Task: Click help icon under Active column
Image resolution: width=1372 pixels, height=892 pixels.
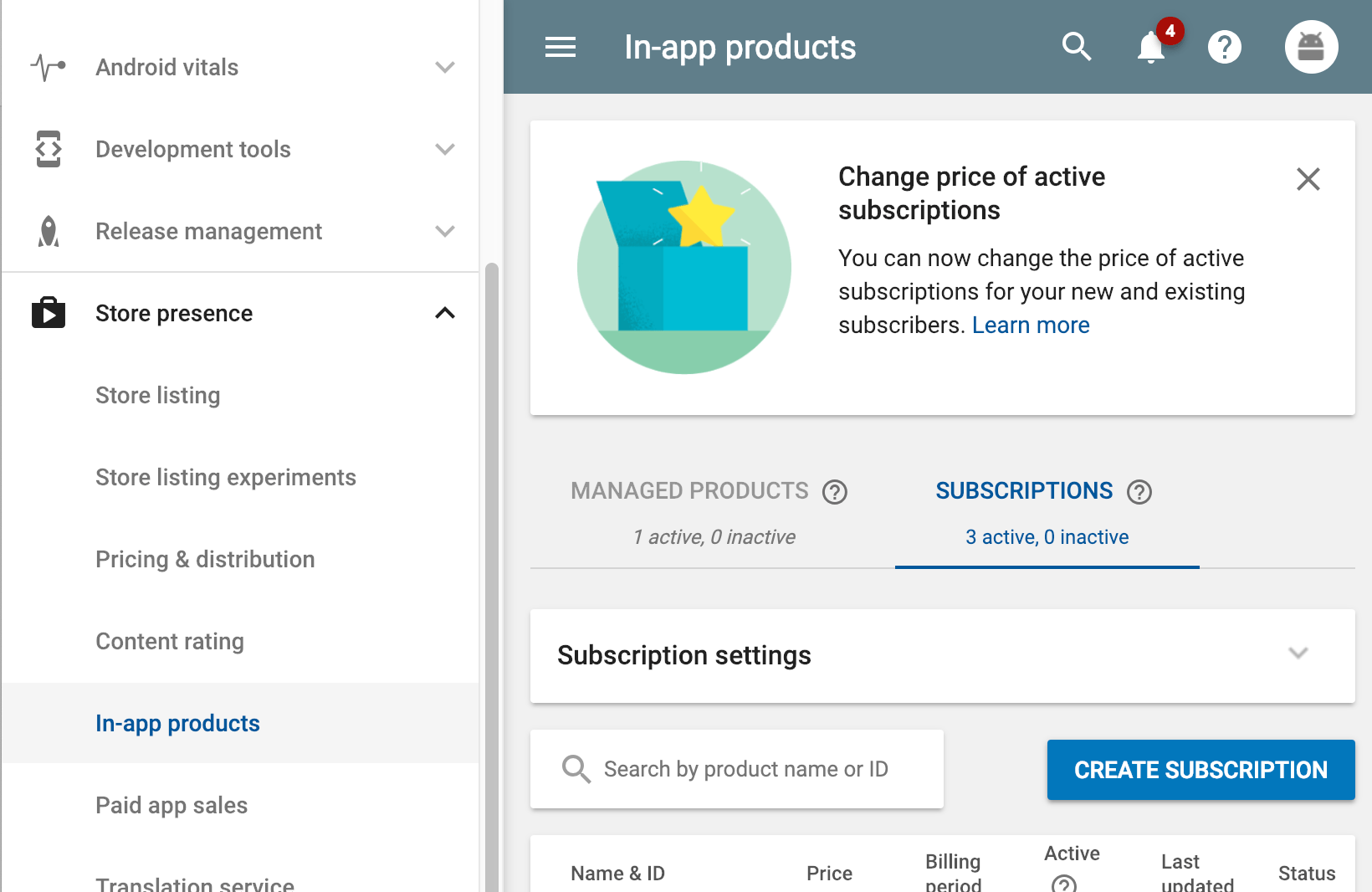Action: pyautogui.click(x=1064, y=884)
